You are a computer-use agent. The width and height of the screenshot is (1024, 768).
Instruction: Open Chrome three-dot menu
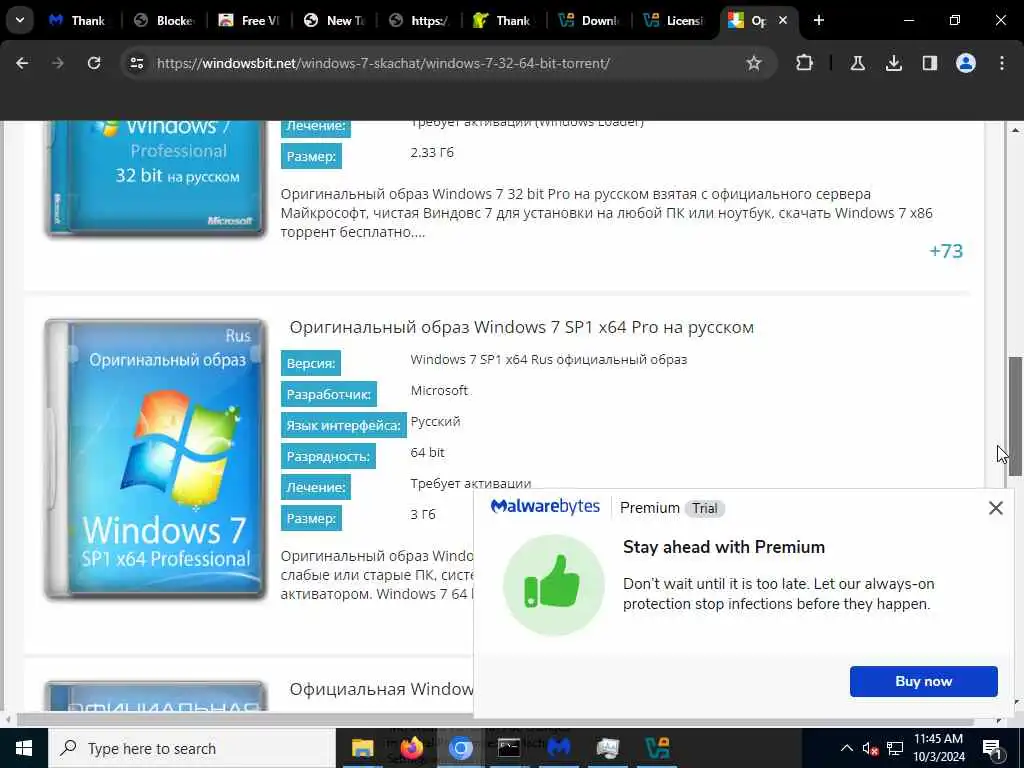coord(1002,63)
